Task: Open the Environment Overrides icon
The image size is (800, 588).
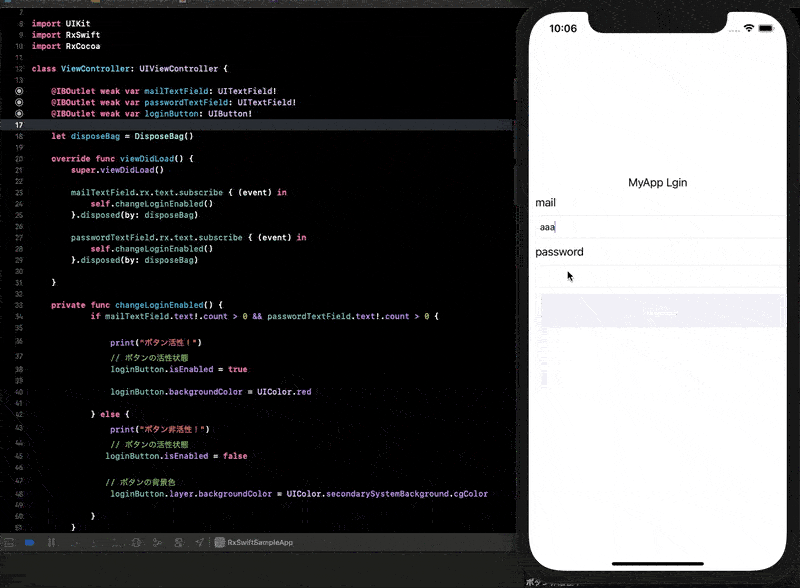Action: pyautogui.click(x=179, y=543)
